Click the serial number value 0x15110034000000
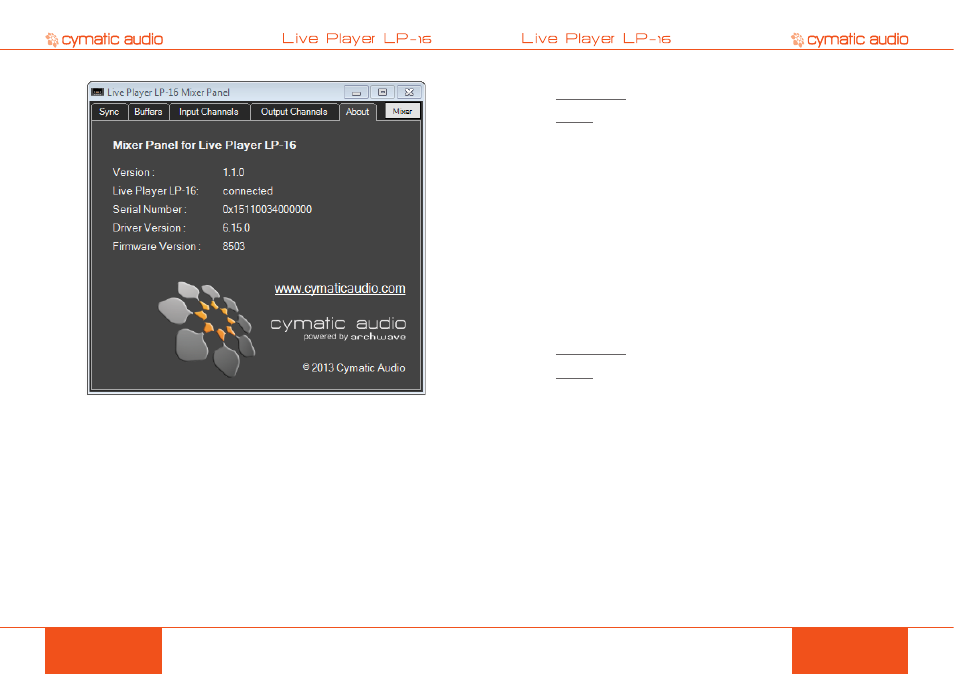The width and height of the screenshot is (954, 674). (267, 209)
